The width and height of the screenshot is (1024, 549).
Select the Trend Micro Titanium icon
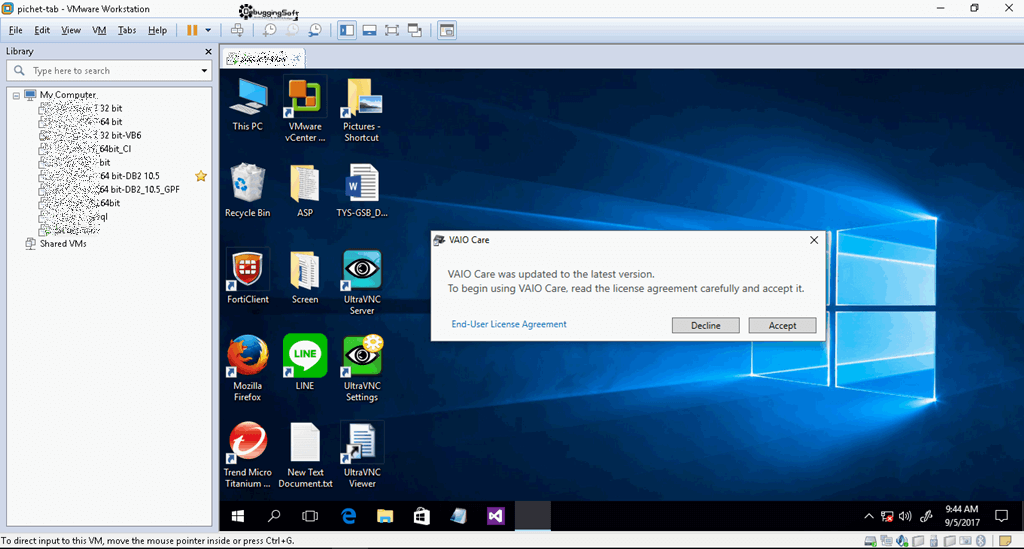pos(248,455)
